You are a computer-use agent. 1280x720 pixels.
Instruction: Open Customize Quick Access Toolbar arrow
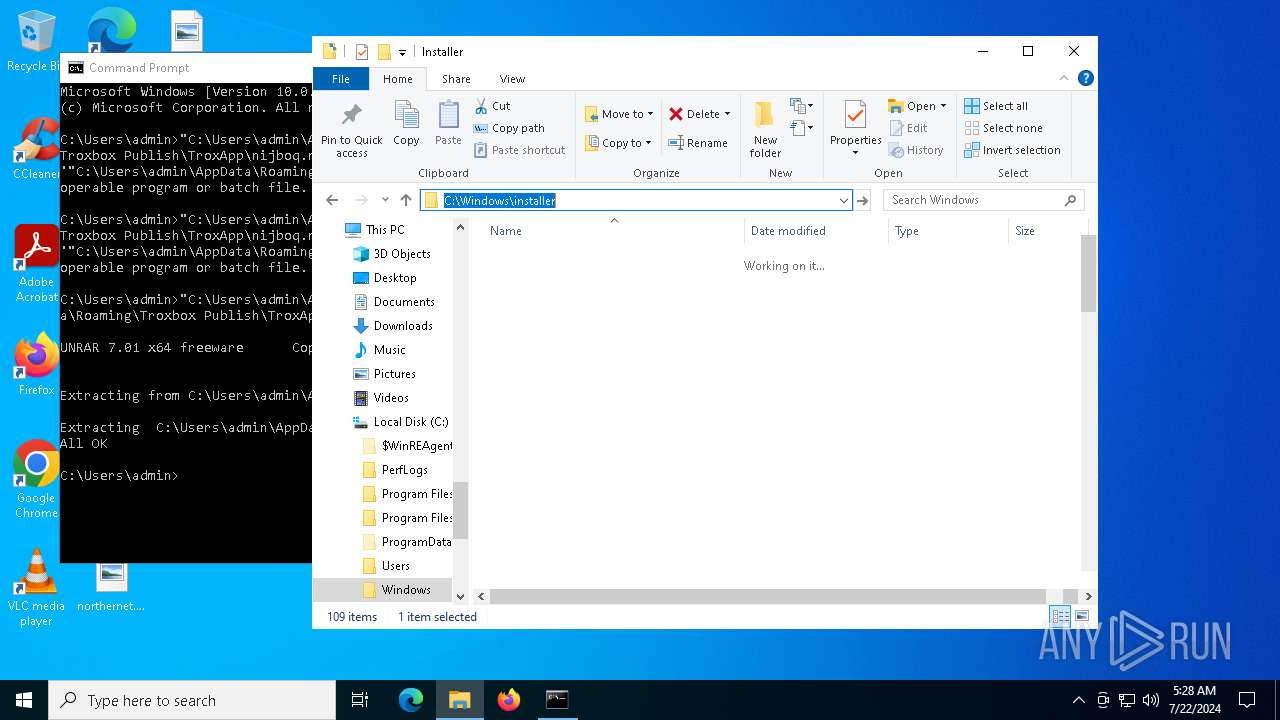pos(402,52)
